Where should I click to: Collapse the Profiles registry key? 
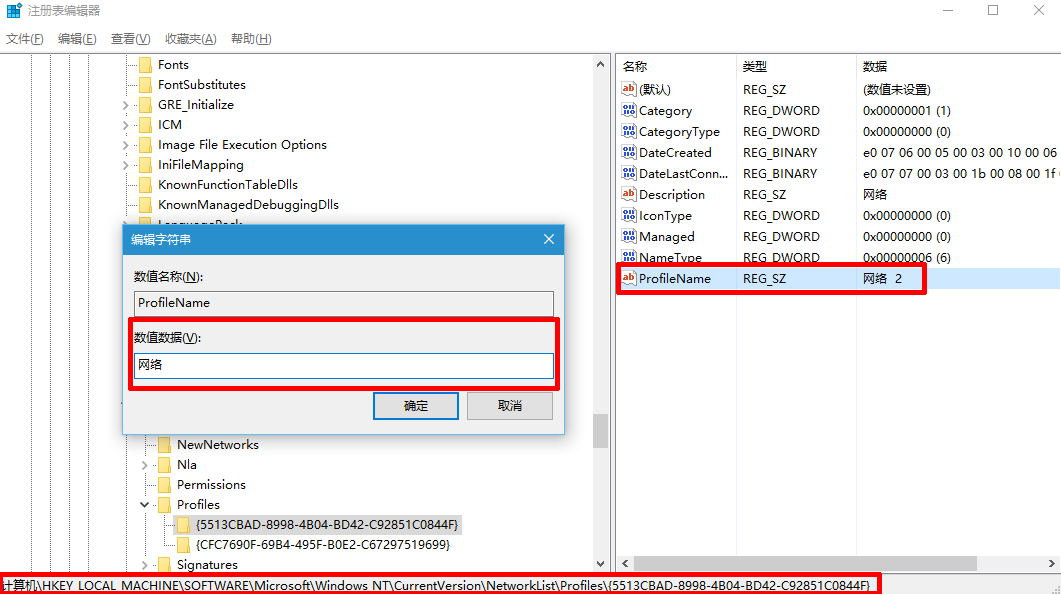point(143,504)
